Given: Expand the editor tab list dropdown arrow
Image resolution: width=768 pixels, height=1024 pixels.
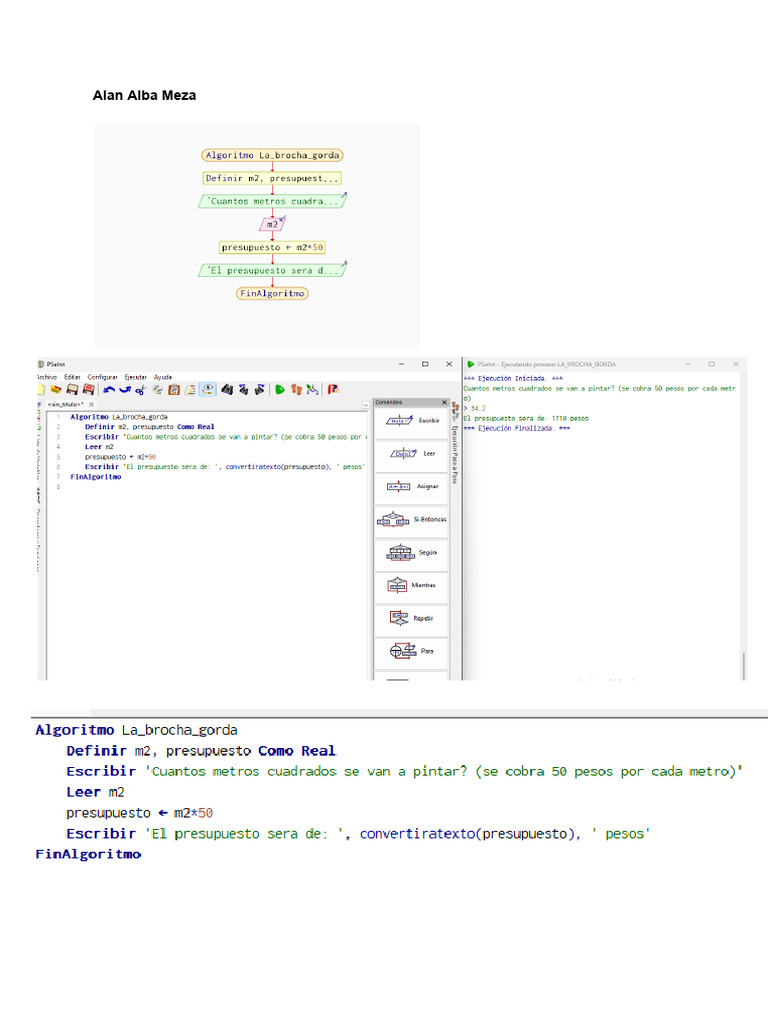Looking at the screenshot, I should coord(364,404).
